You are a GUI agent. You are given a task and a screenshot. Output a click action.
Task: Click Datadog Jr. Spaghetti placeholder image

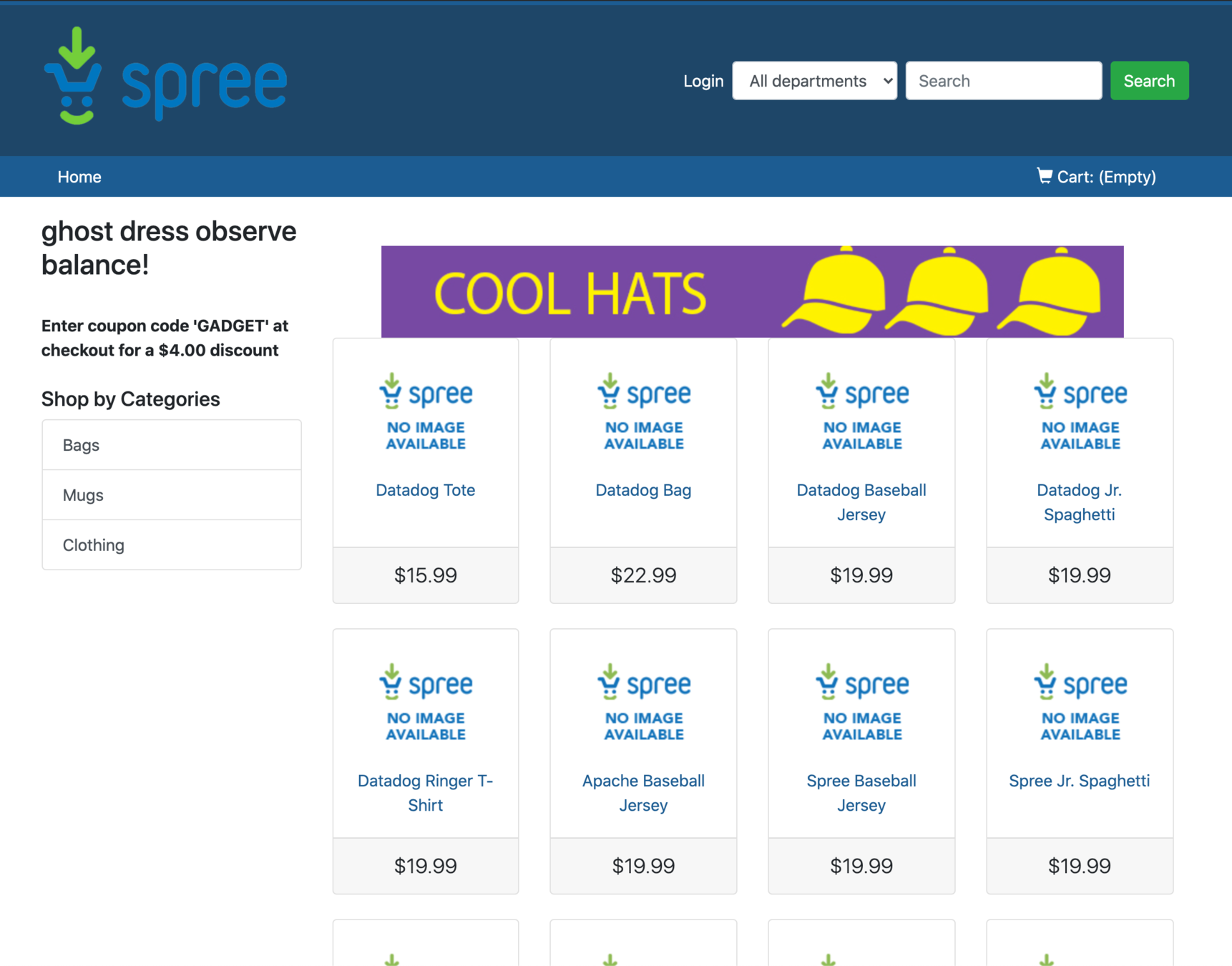coord(1080,411)
